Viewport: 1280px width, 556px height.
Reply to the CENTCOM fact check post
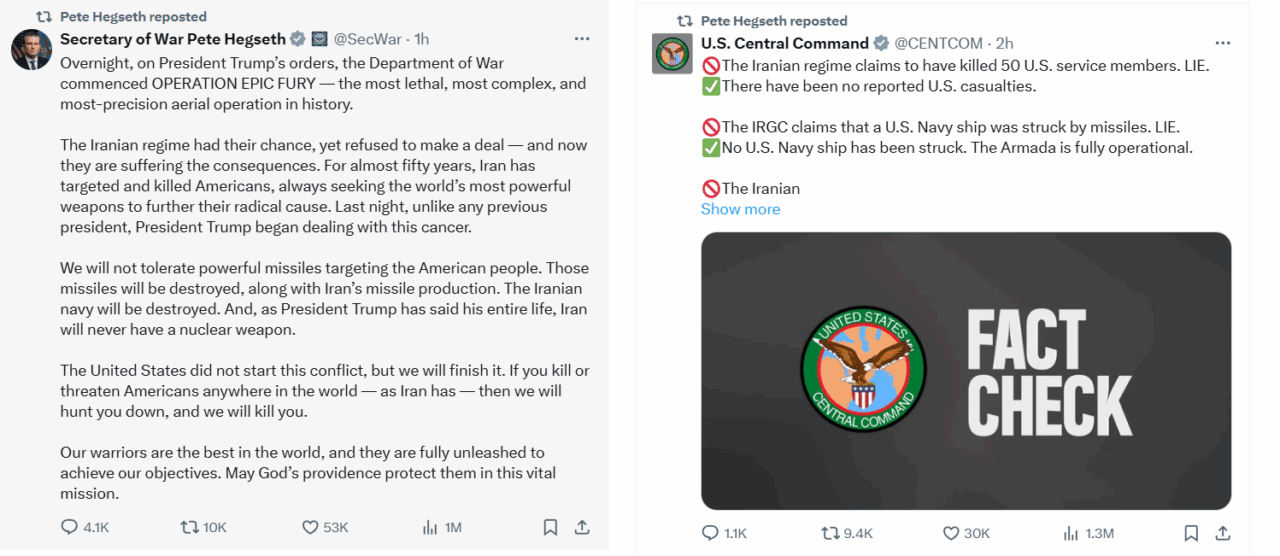pos(711,533)
